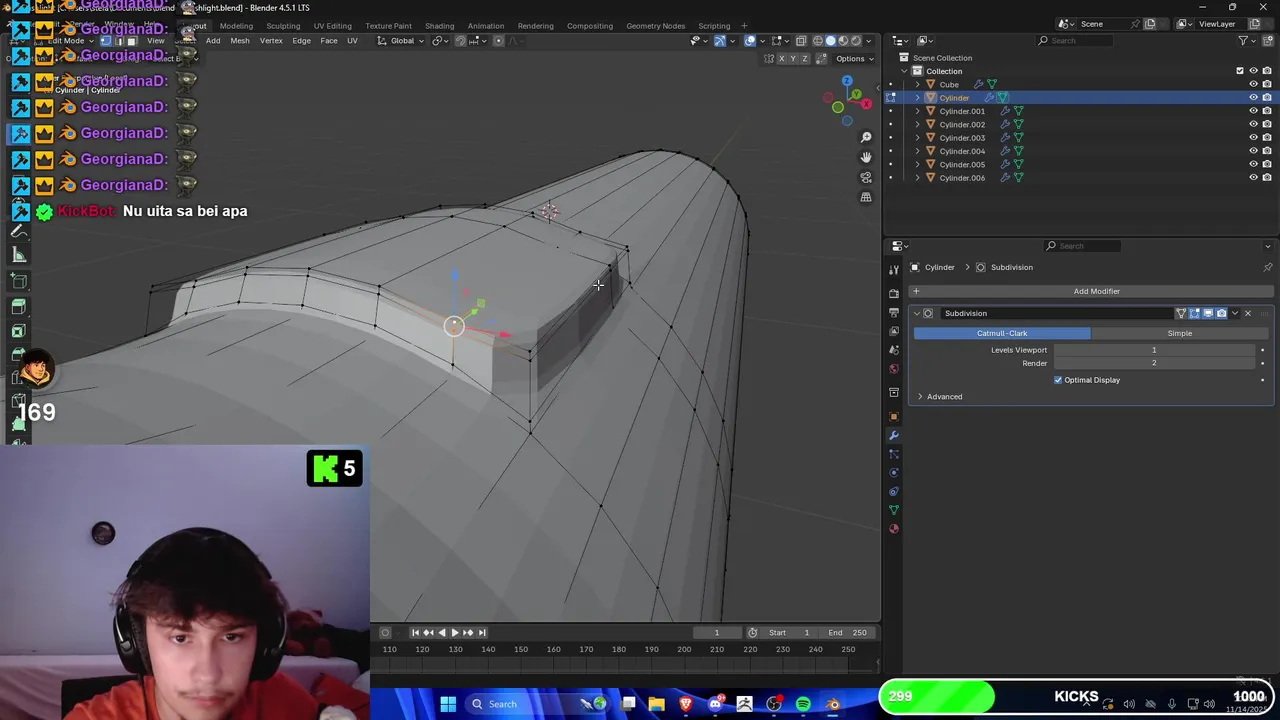Uncheck the Collection exclude checkbox
Image resolution: width=1280 pixels, height=720 pixels.
[1240, 71]
